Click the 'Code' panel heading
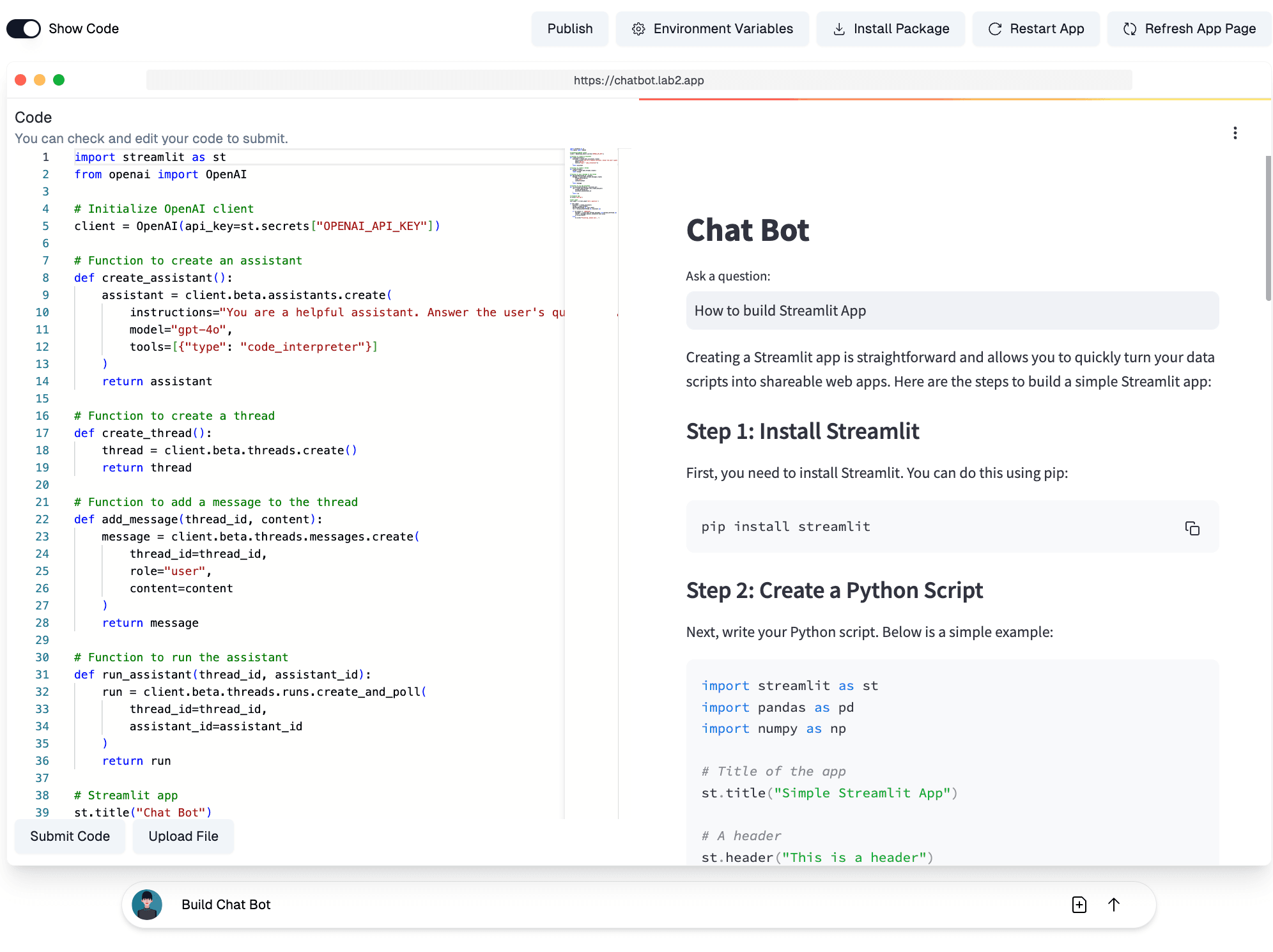The image size is (1273, 952). [33, 118]
